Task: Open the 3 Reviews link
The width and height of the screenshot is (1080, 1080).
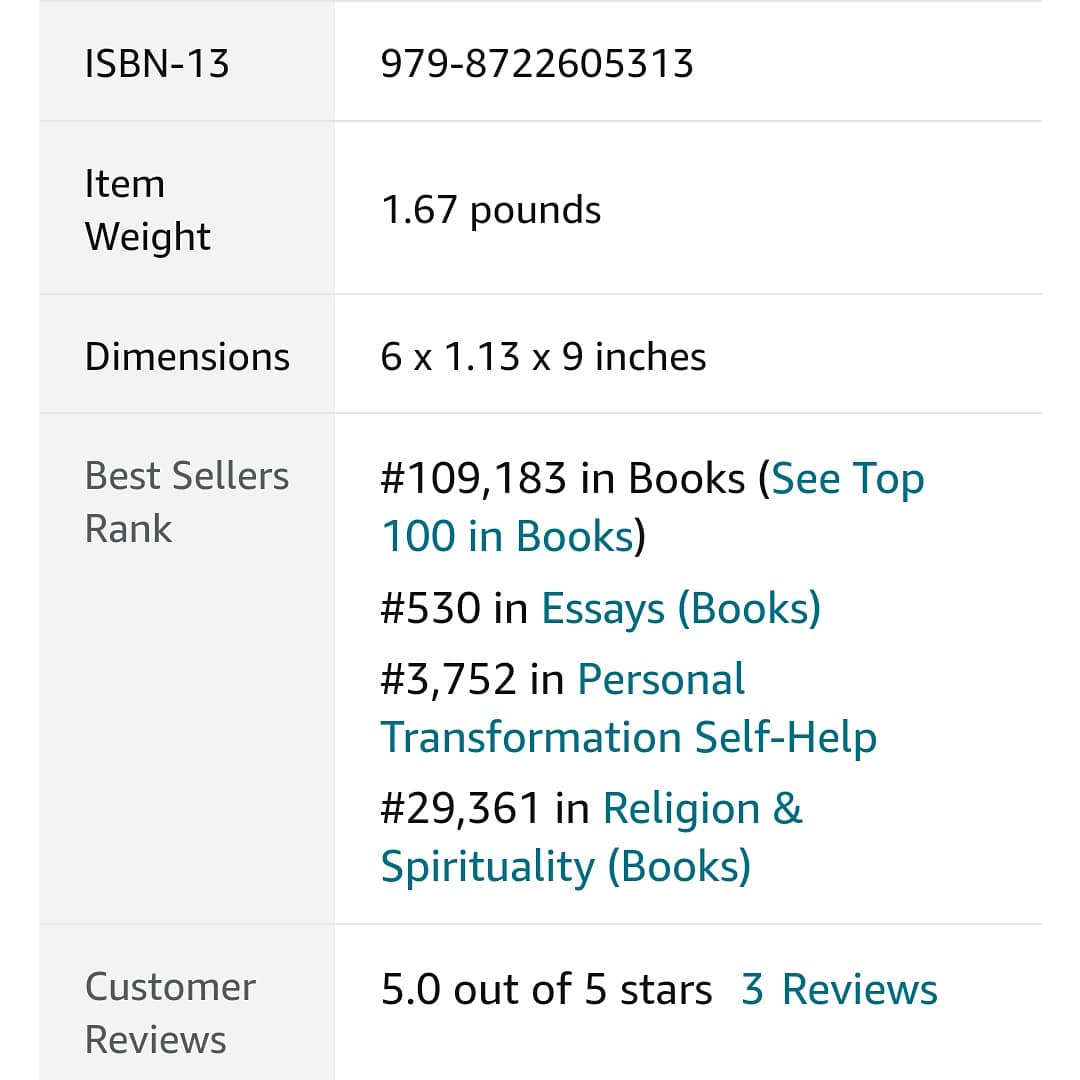Action: (839, 989)
